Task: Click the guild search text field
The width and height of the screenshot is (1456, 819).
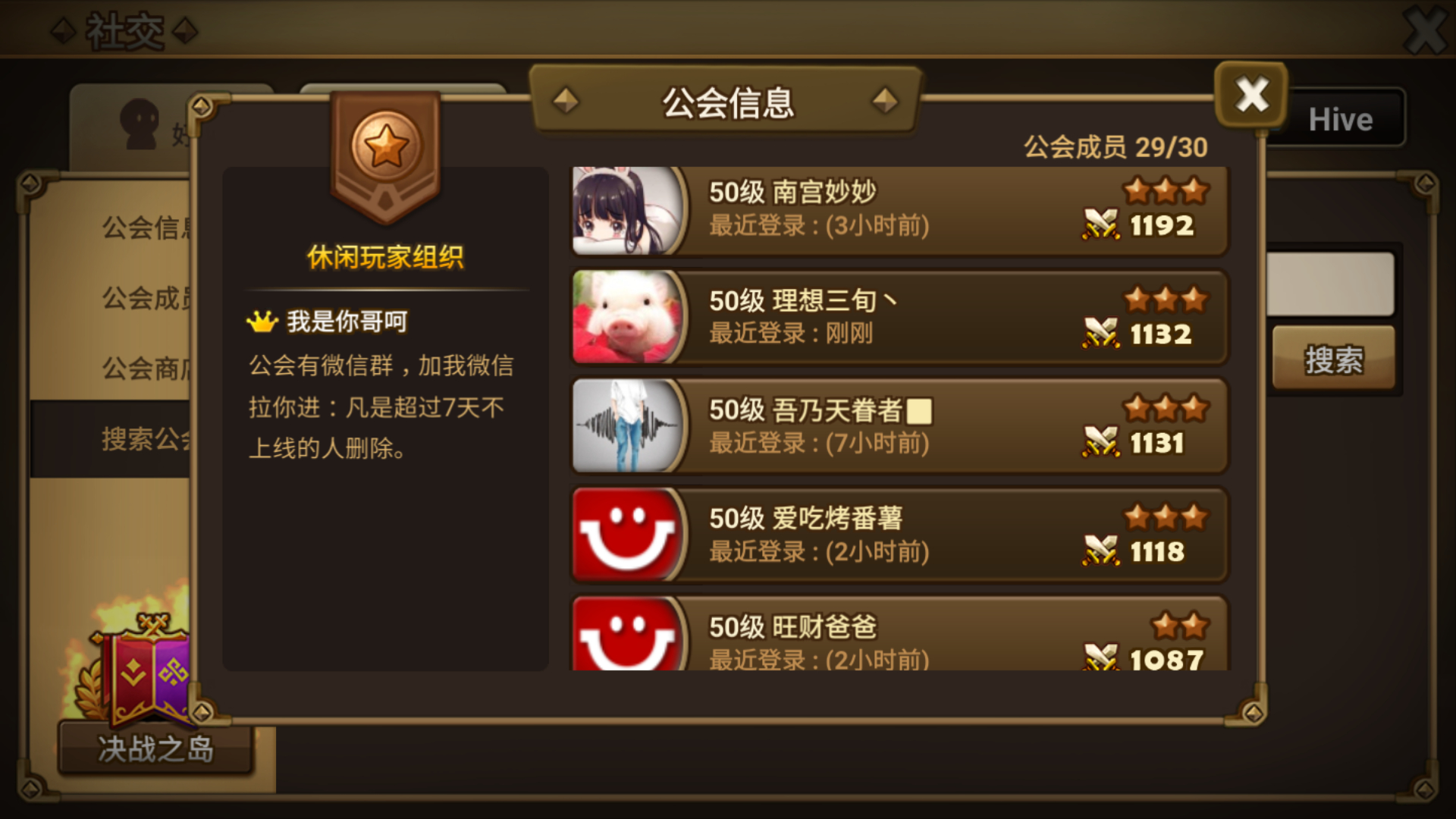Action: [x=1330, y=284]
